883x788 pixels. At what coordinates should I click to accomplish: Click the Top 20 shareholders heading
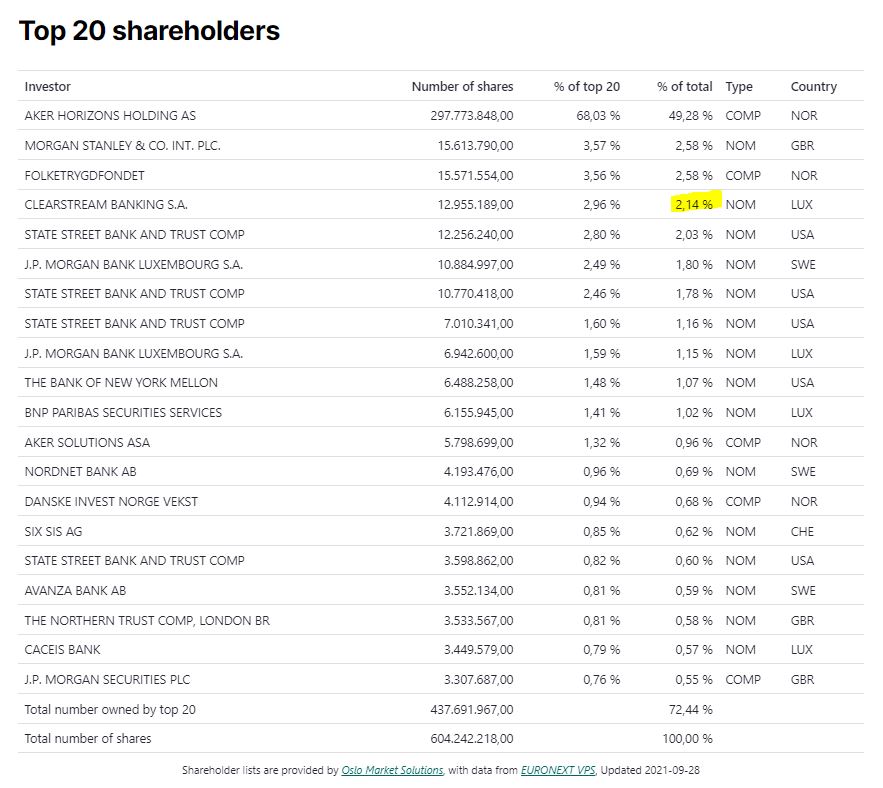tap(149, 31)
